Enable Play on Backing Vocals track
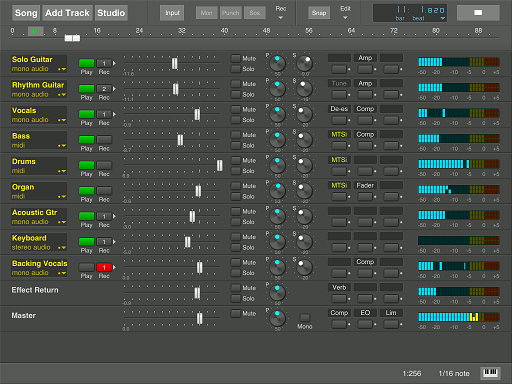The image size is (512, 384). tap(86, 267)
